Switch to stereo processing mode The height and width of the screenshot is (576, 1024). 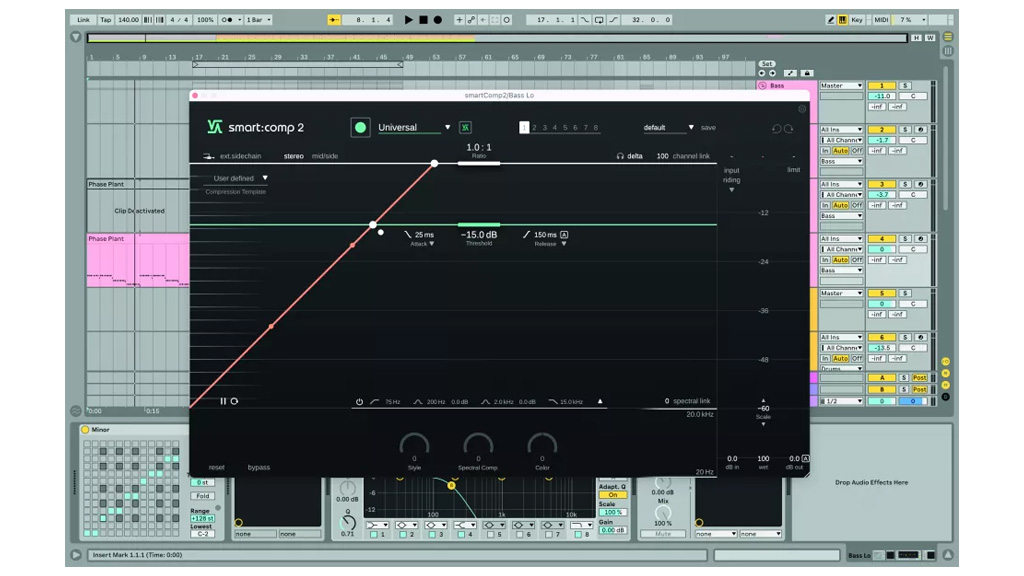(293, 156)
